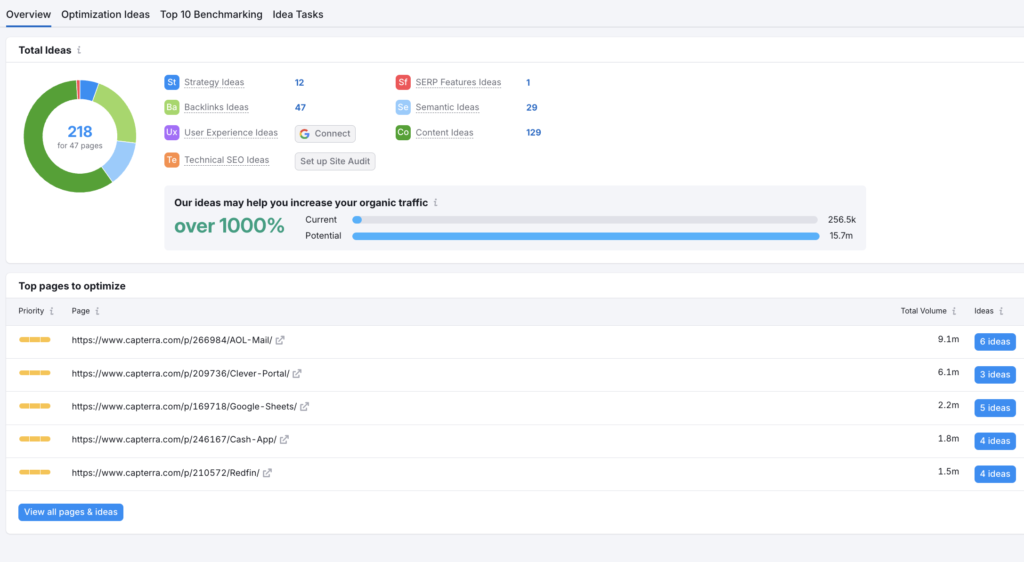The height and width of the screenshot is (562, 1024).
Task: Click the 9.1m total volume value
Action: pyautogui.click(x=948, y=339)
